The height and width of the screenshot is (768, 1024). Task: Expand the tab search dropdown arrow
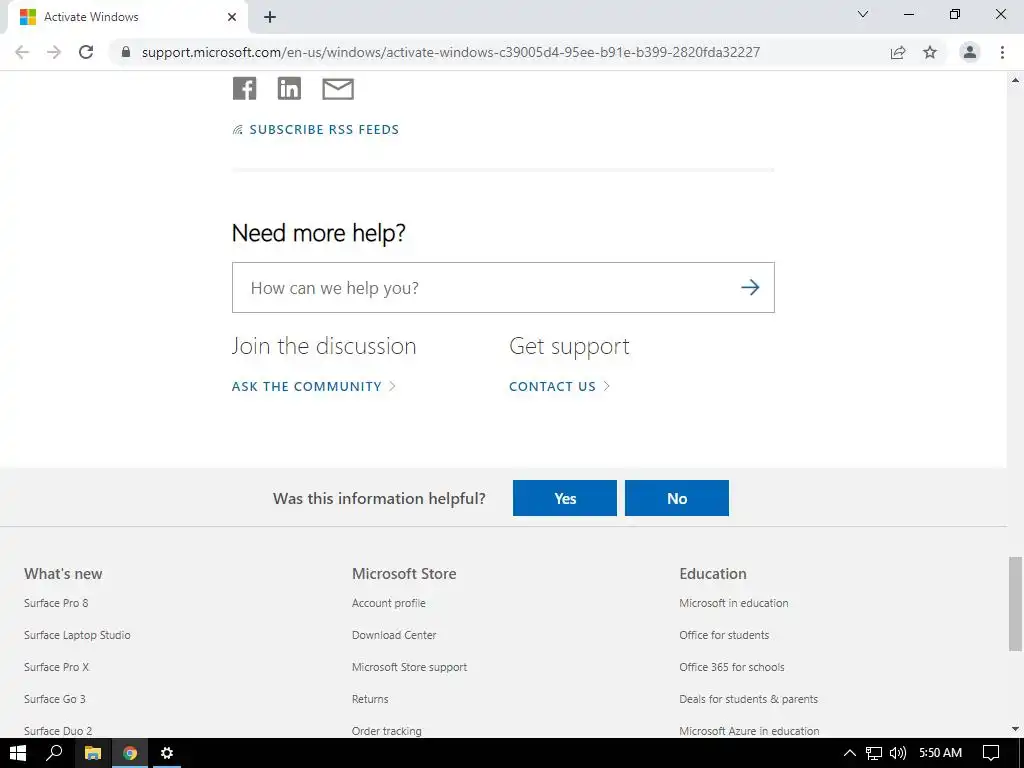tap(863, 14)
